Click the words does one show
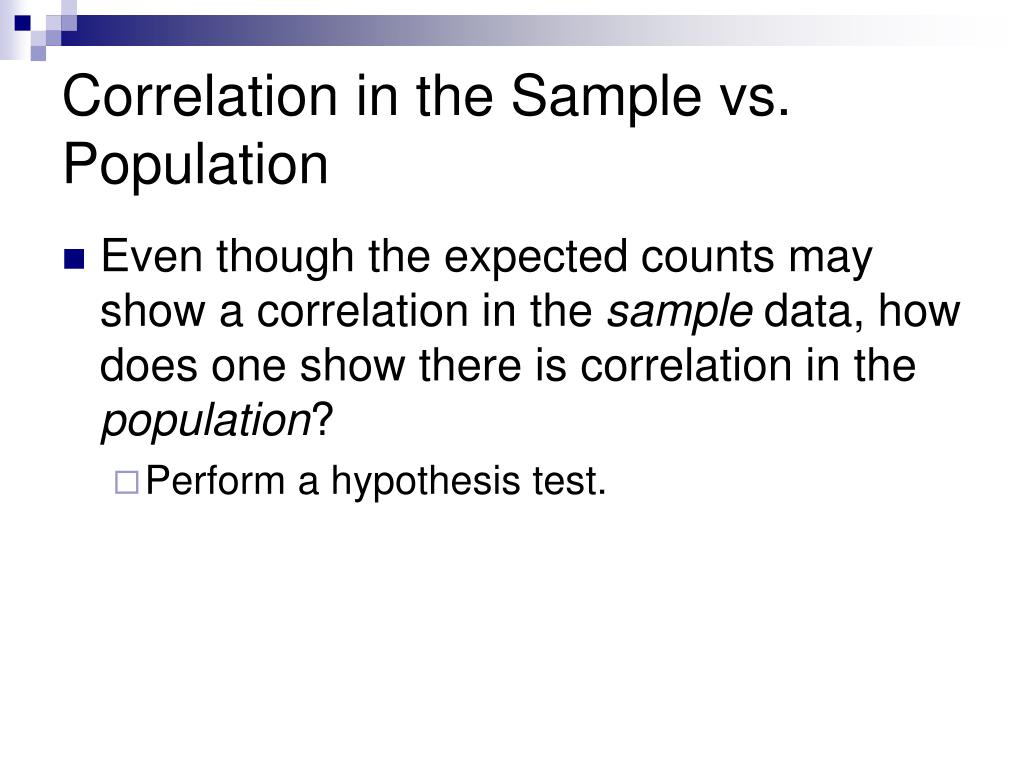 (x=252, y=364)
